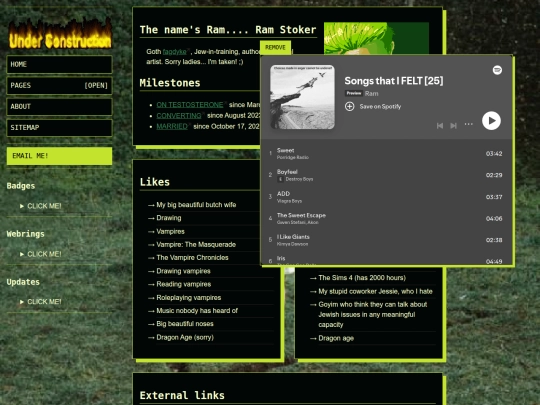Click the EMAIL ME! button
The height and width of the screenshot is (405, 540).
(59, 156)
